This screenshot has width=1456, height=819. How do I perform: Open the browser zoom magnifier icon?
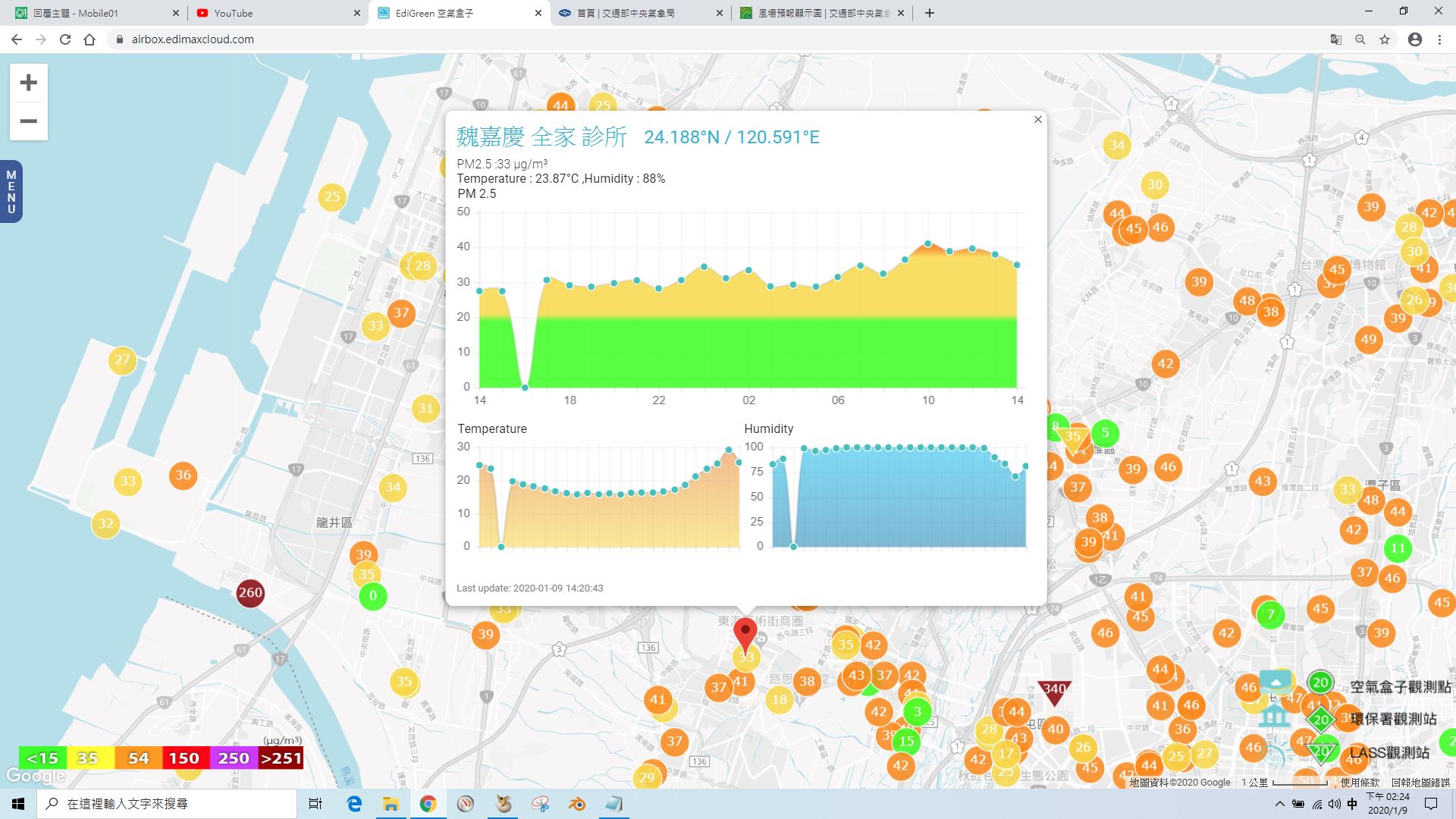point(1360,39)
